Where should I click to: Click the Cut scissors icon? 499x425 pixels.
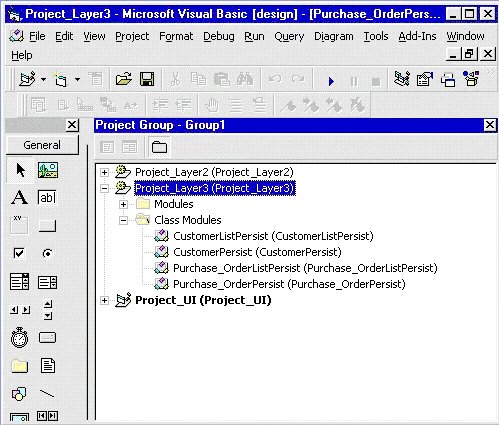175,80
